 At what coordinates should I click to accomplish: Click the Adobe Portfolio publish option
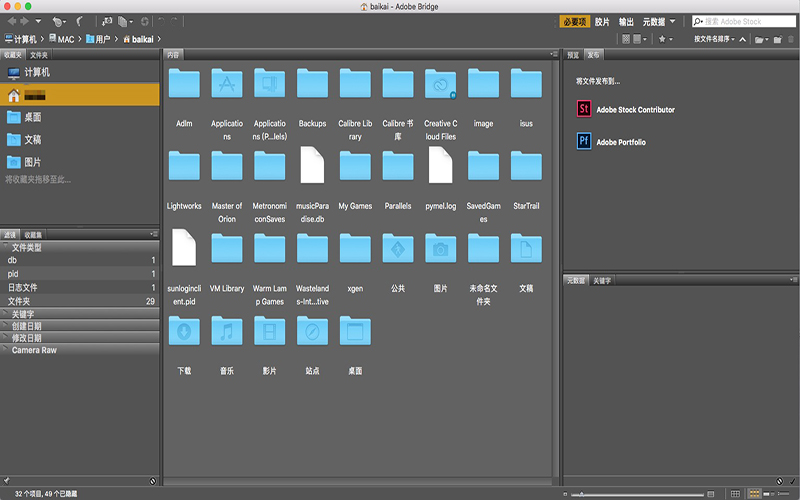pos(611,141)
